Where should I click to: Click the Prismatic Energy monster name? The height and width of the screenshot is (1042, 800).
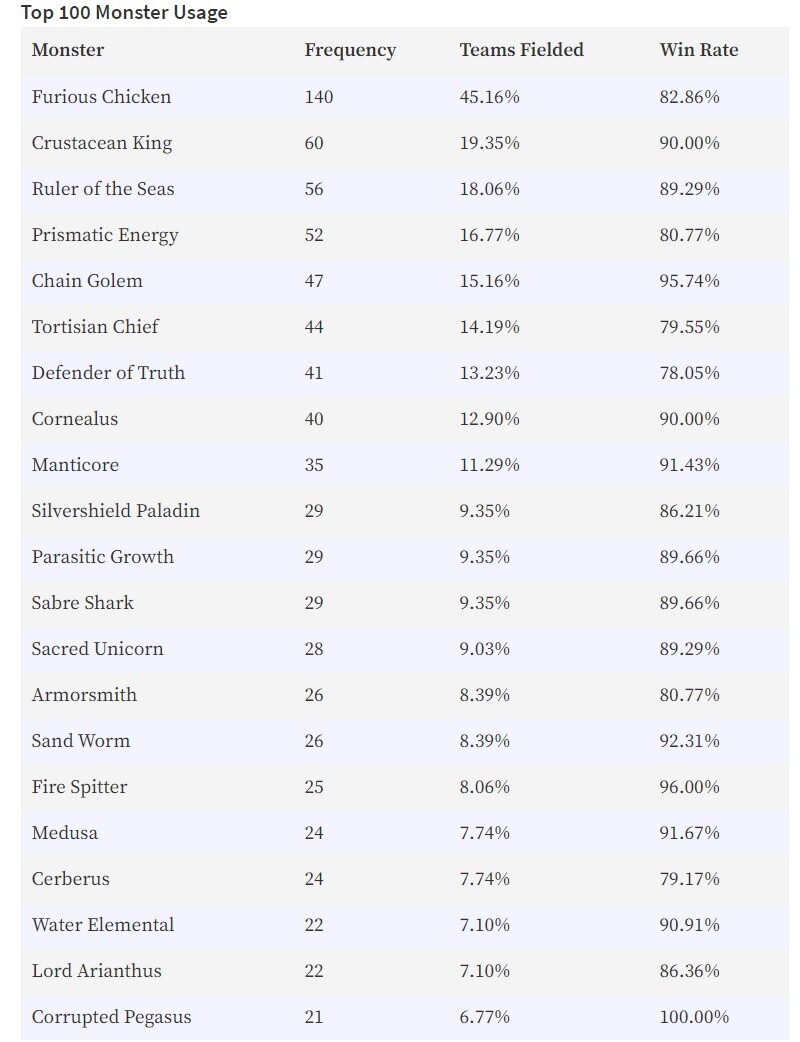105,235
